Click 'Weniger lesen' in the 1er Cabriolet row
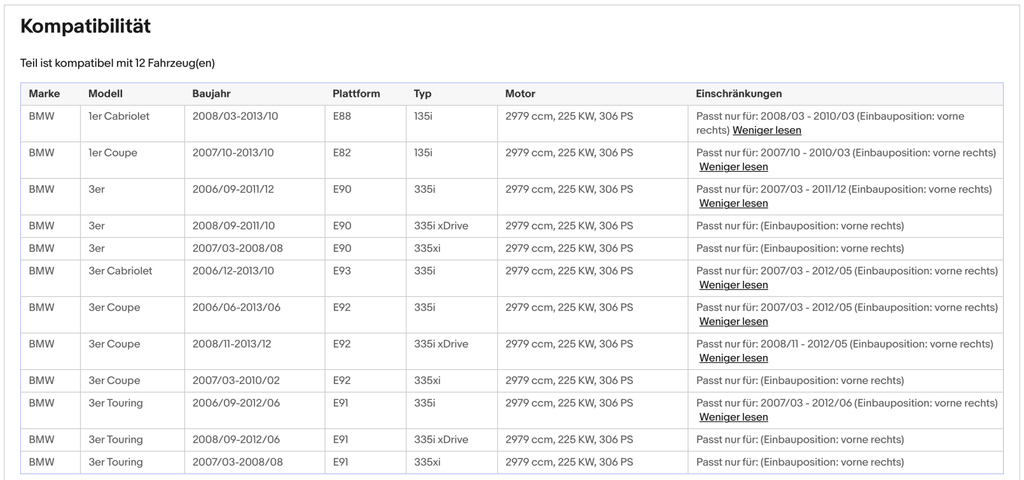Viewport: 1024px width, 480px height. [767, 130]
